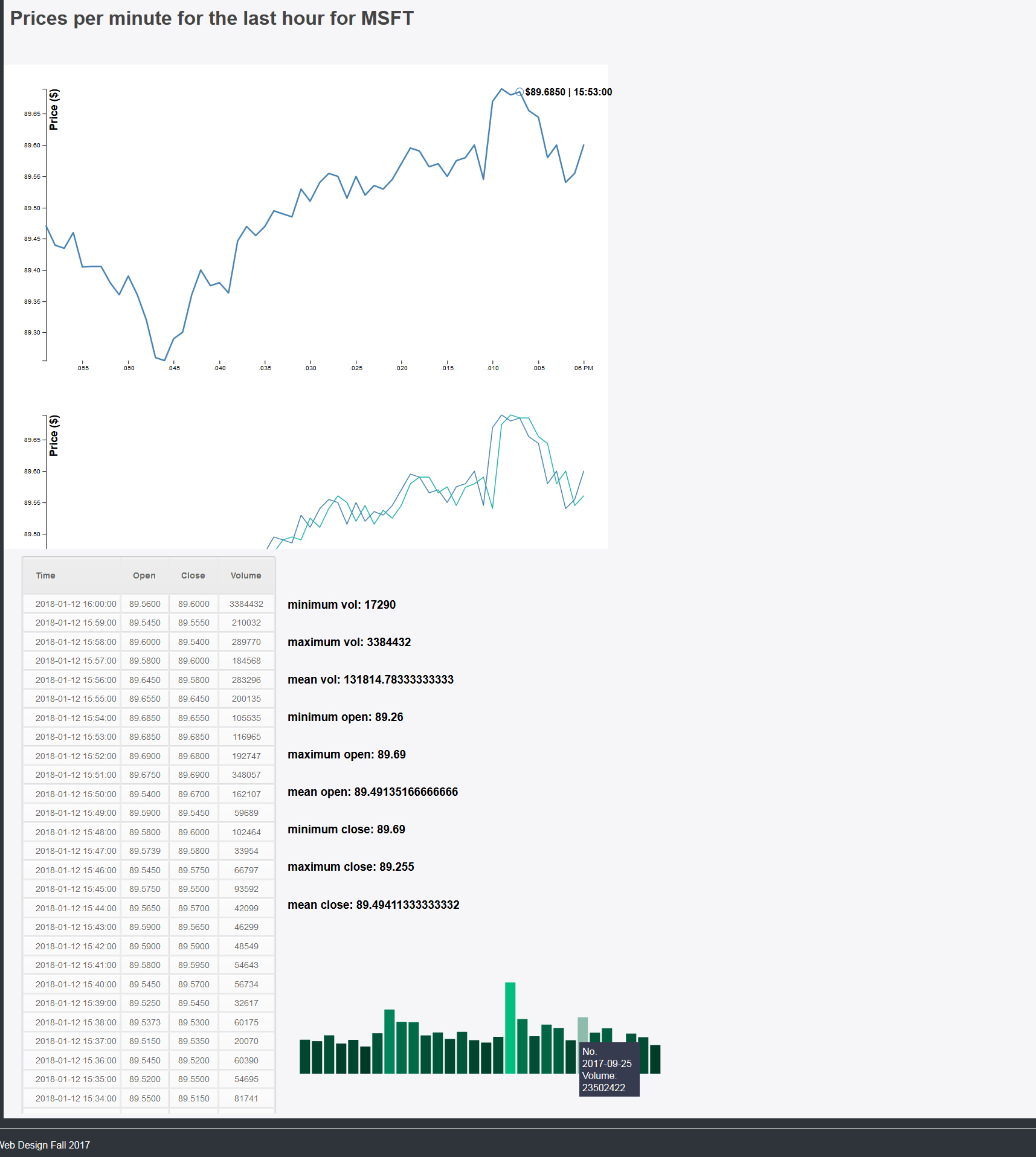The height and width of the screenshot is (1157, 1036).
Task: Click the $89.6850 | 15:53:00 price label
Action: [x=568, y=92]
